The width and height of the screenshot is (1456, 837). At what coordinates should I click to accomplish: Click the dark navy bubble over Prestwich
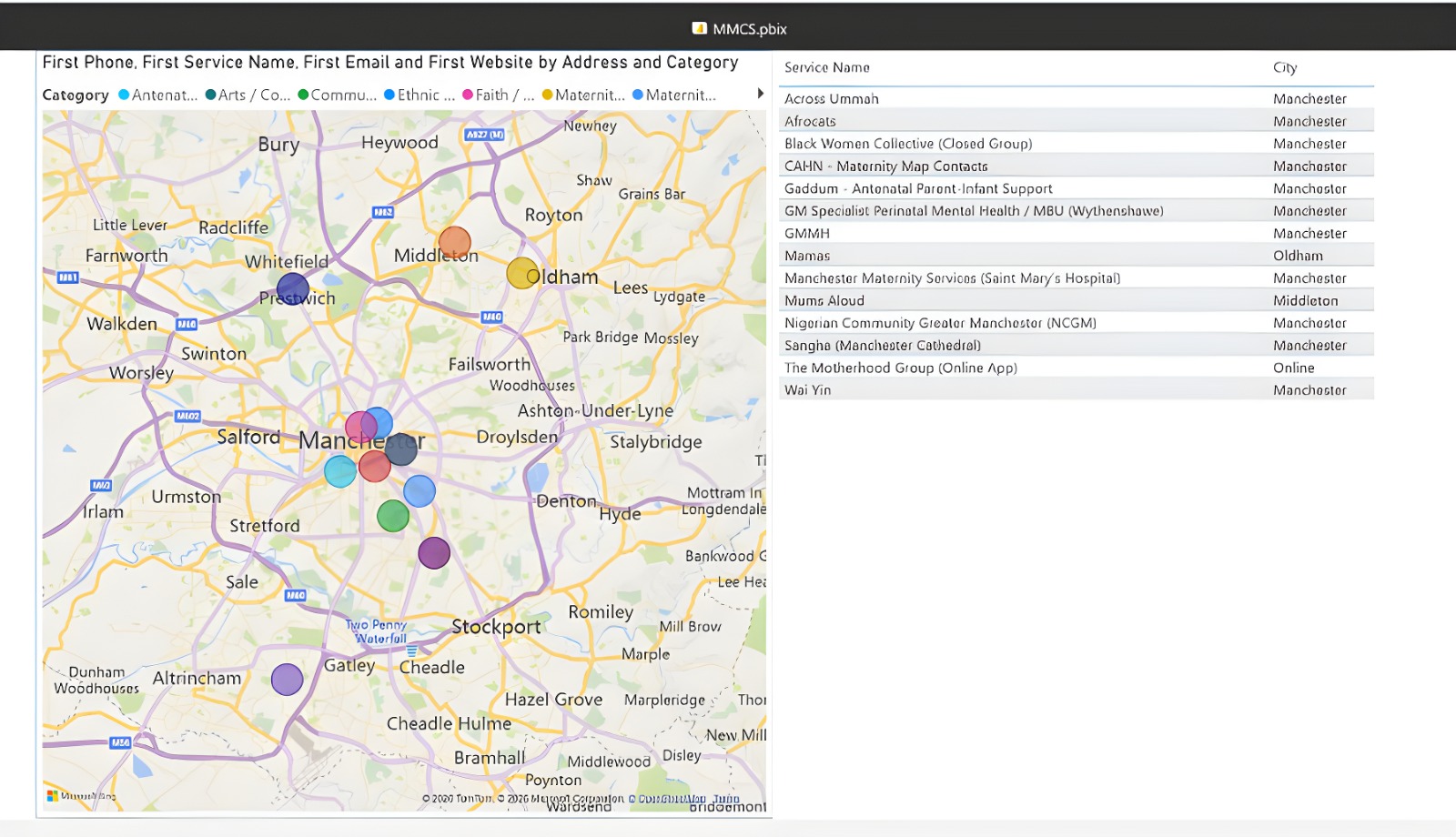click(293, 289)
